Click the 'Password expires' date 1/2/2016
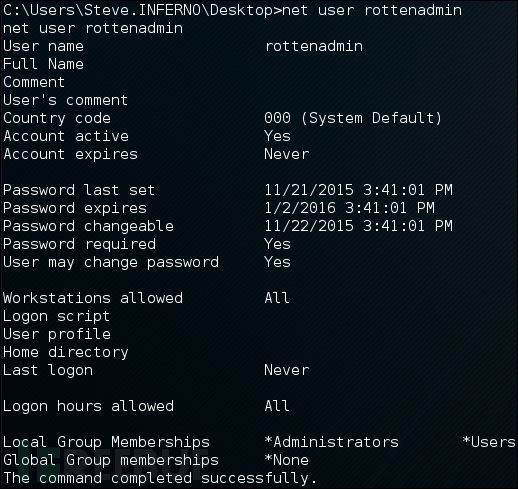The width and height of the screenshot is (518, 489). pyautogui.click(x=350, y=208)
